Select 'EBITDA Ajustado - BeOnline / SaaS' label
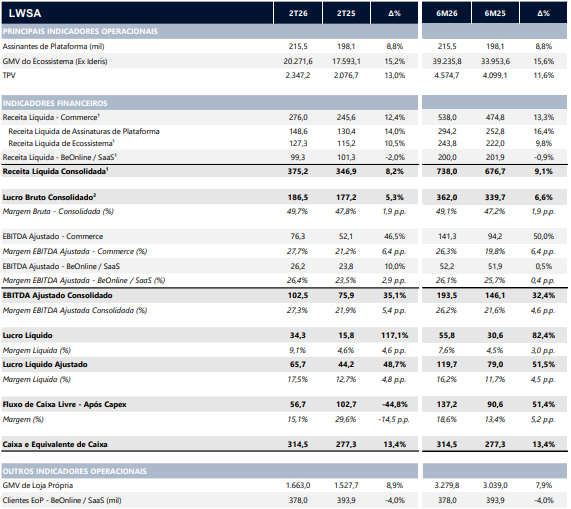 (x=61, y=267)
